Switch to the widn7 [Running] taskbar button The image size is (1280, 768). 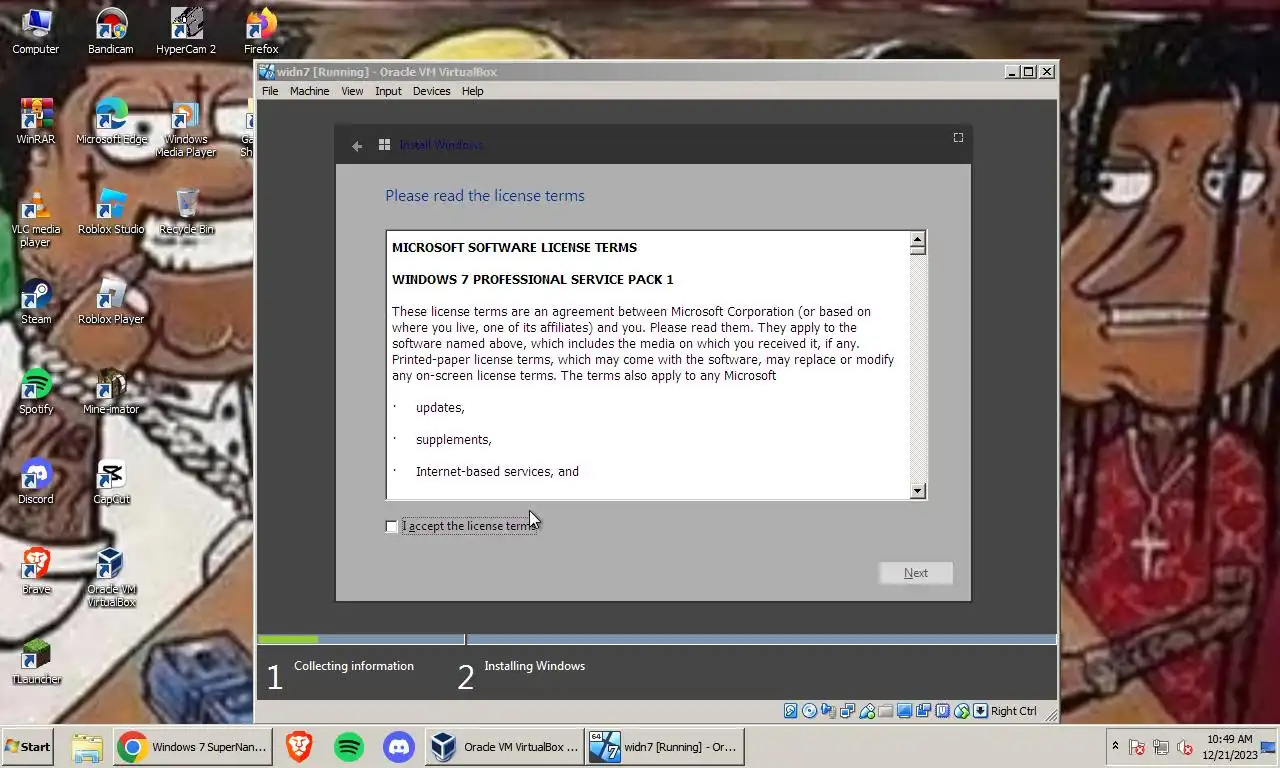(x=664, y=747)
